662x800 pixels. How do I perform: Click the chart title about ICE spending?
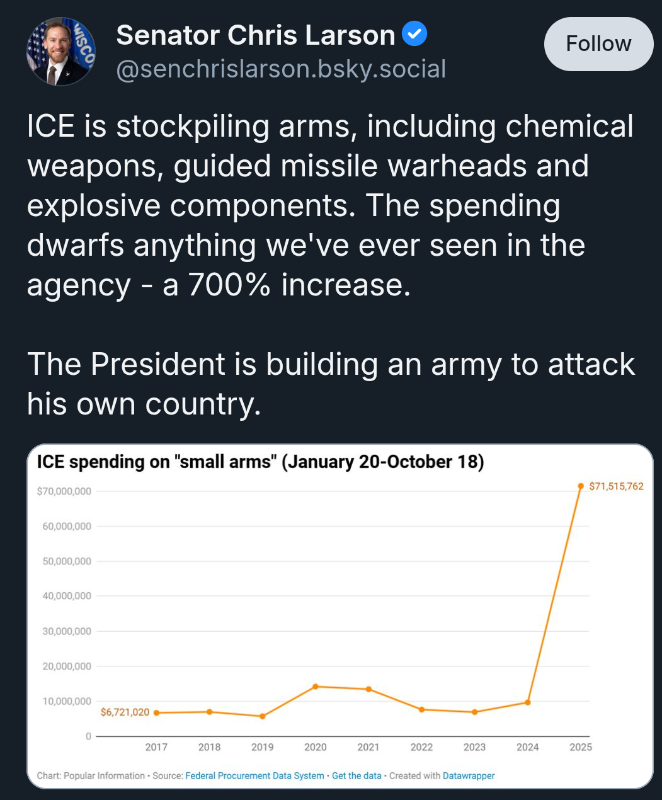pos(260,463)
